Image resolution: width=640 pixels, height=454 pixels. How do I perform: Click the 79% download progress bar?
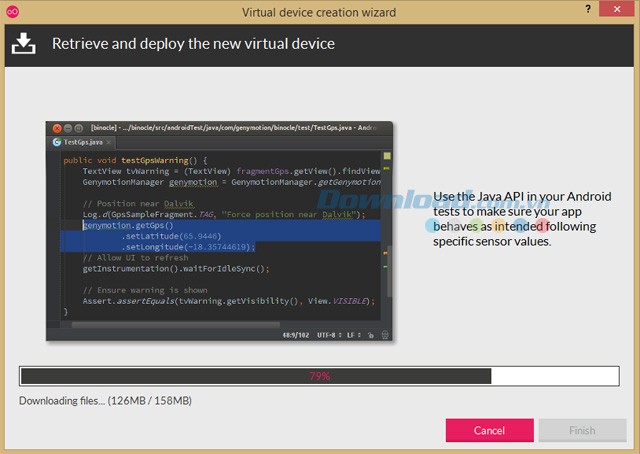point(319,376)
